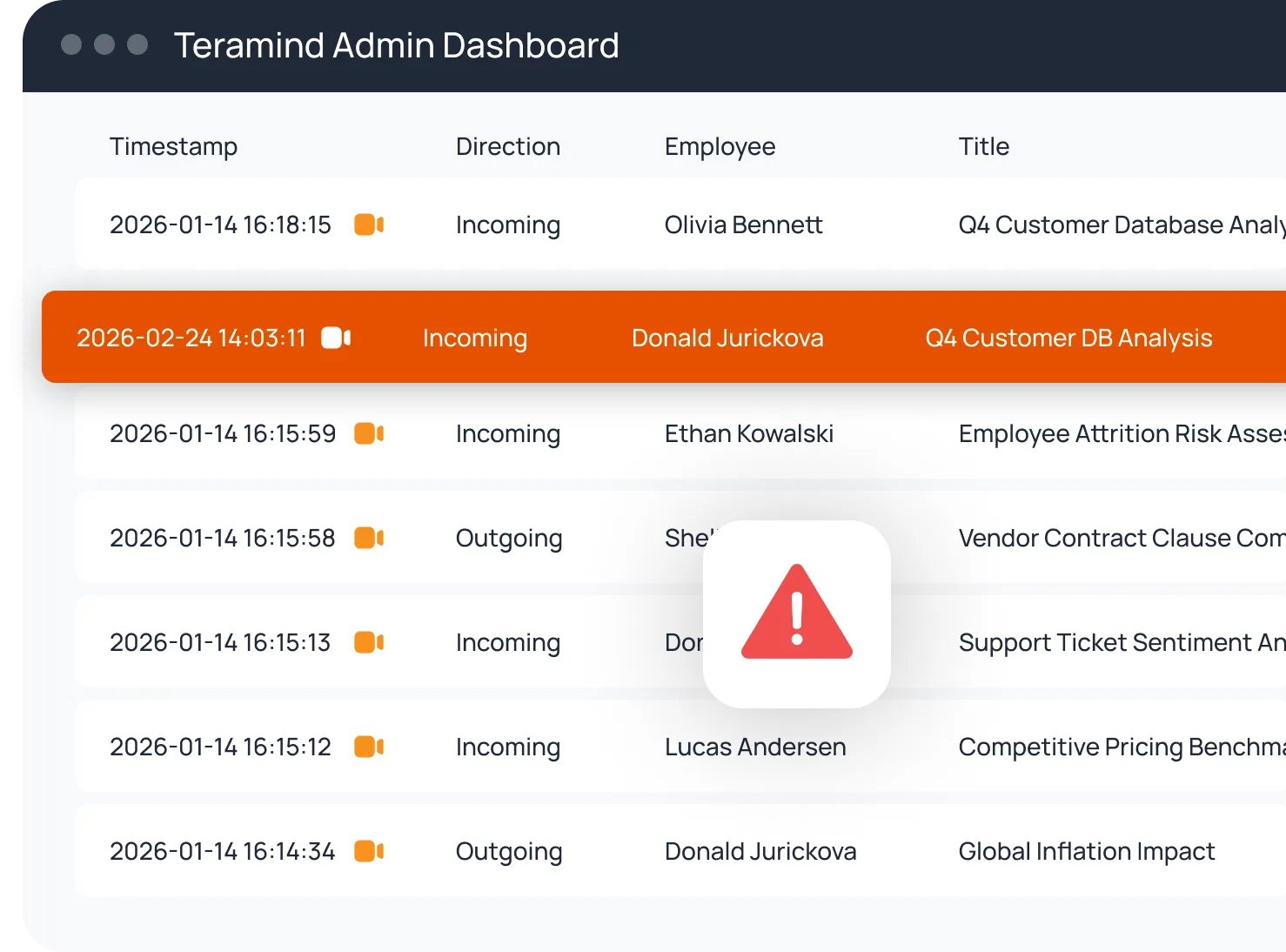The image size is (1286, 952).
Task: Click Outgoing direction in Global Inflation row
Action: pyautogui.click(x=509, y=851)
